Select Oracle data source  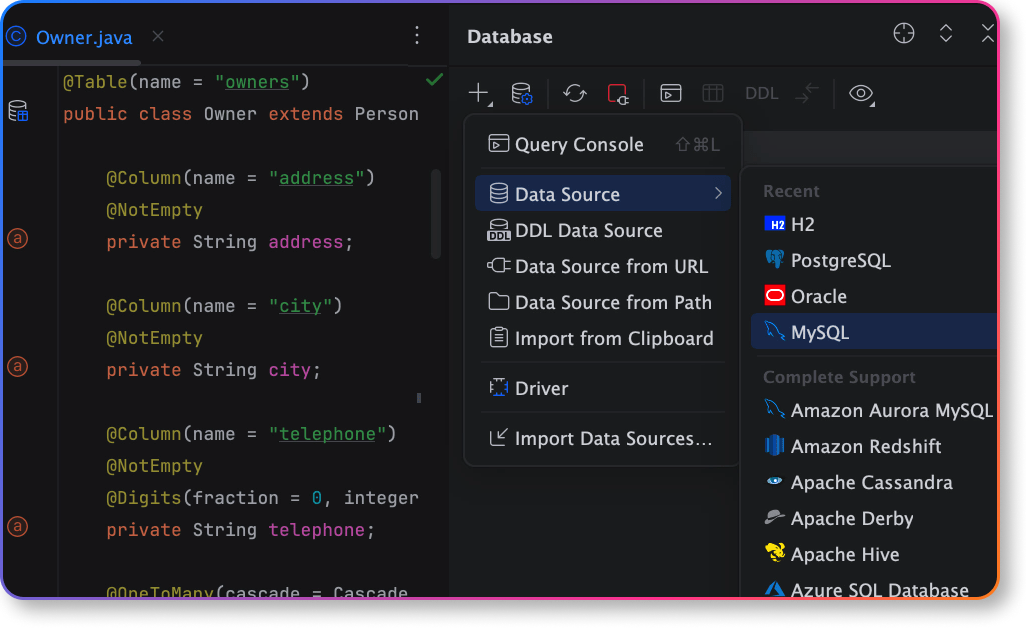(x=874, y=296)
